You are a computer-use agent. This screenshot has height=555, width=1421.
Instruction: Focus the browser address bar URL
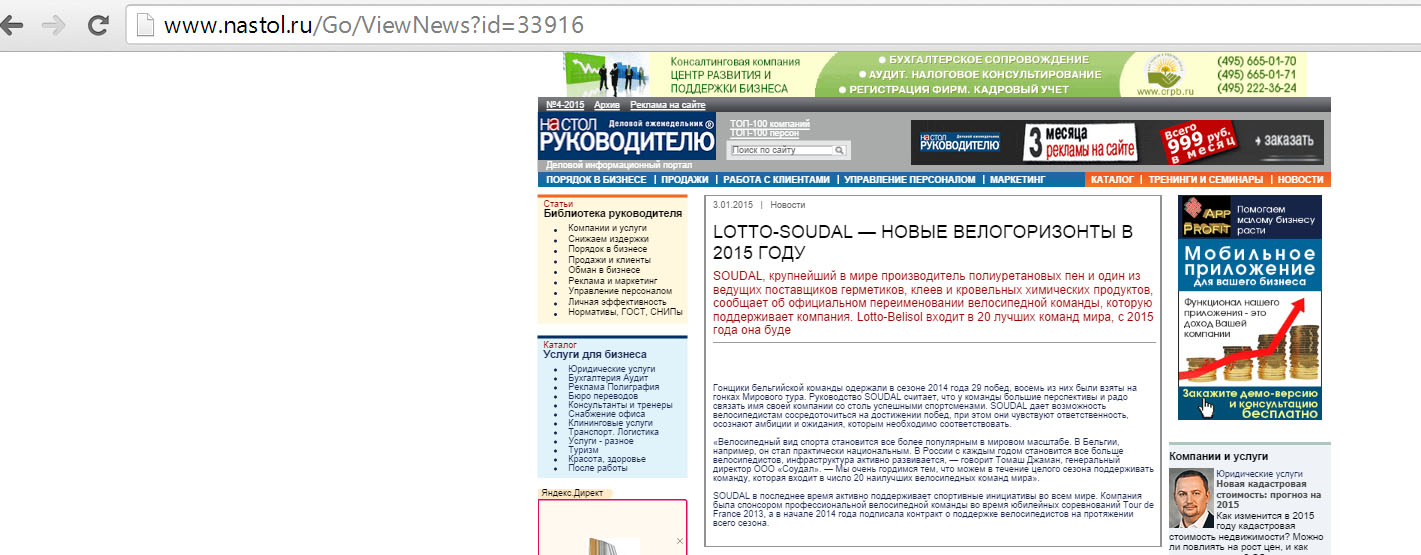[x=374, y=25]
